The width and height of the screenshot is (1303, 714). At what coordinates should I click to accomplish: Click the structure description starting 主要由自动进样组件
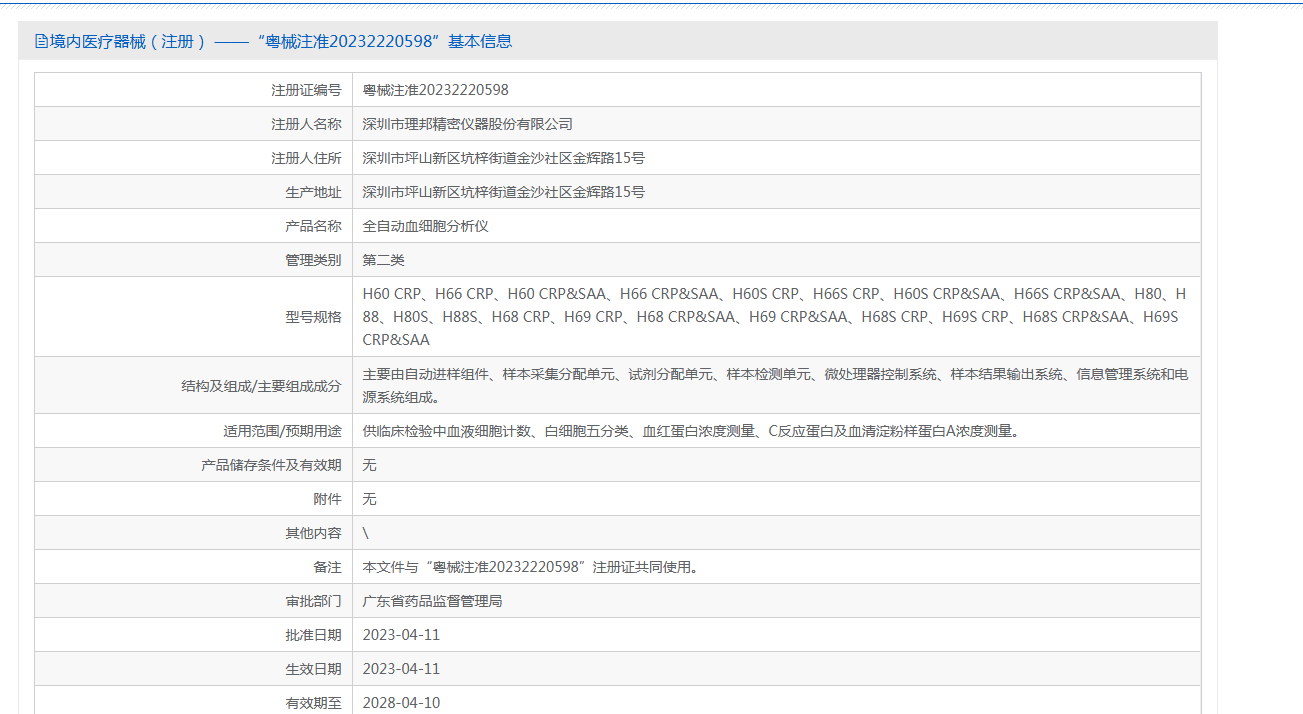click(775, 385)
